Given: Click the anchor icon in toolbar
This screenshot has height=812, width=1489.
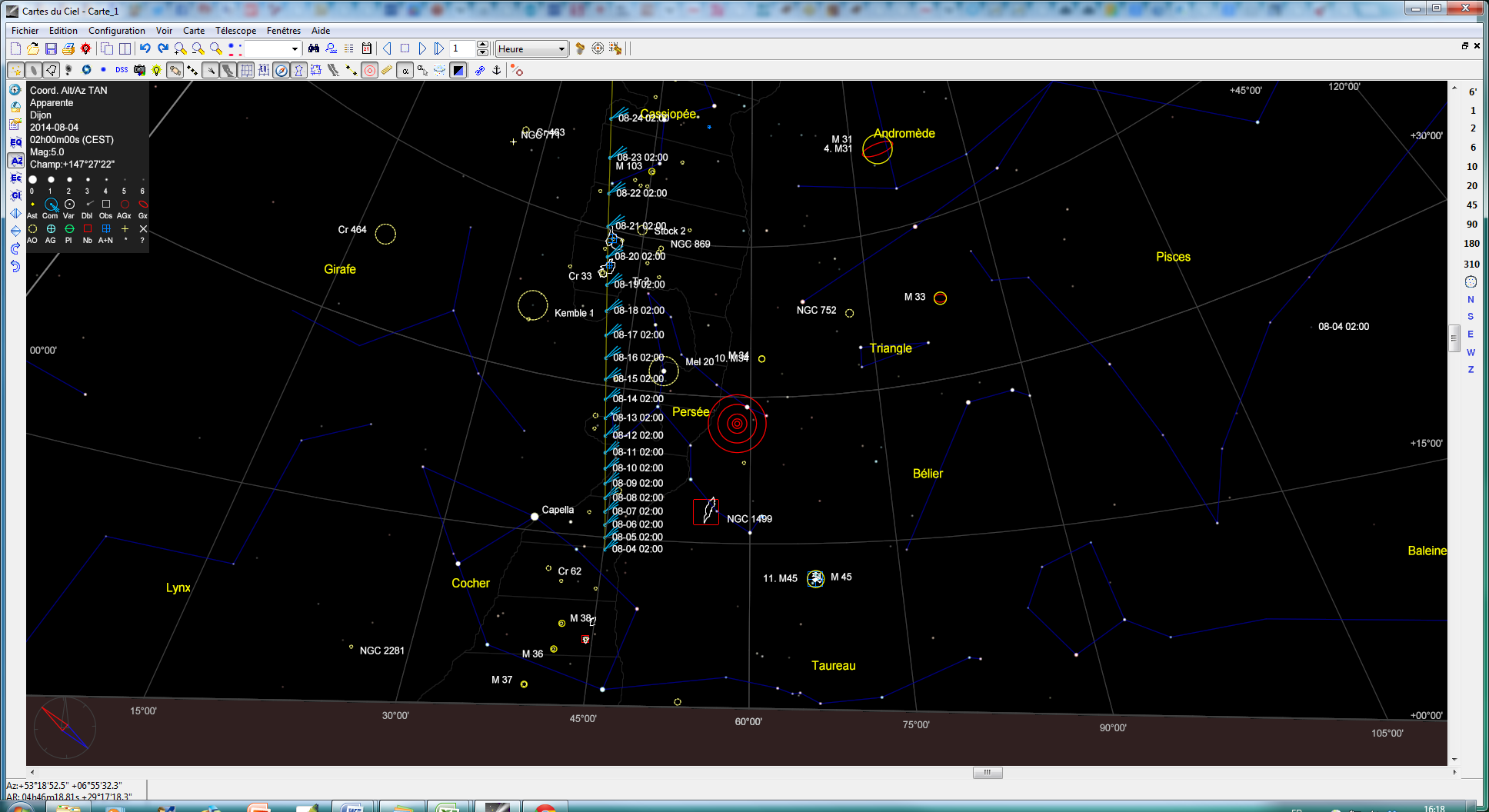Looking at the screenshot, I should point(497,70).
